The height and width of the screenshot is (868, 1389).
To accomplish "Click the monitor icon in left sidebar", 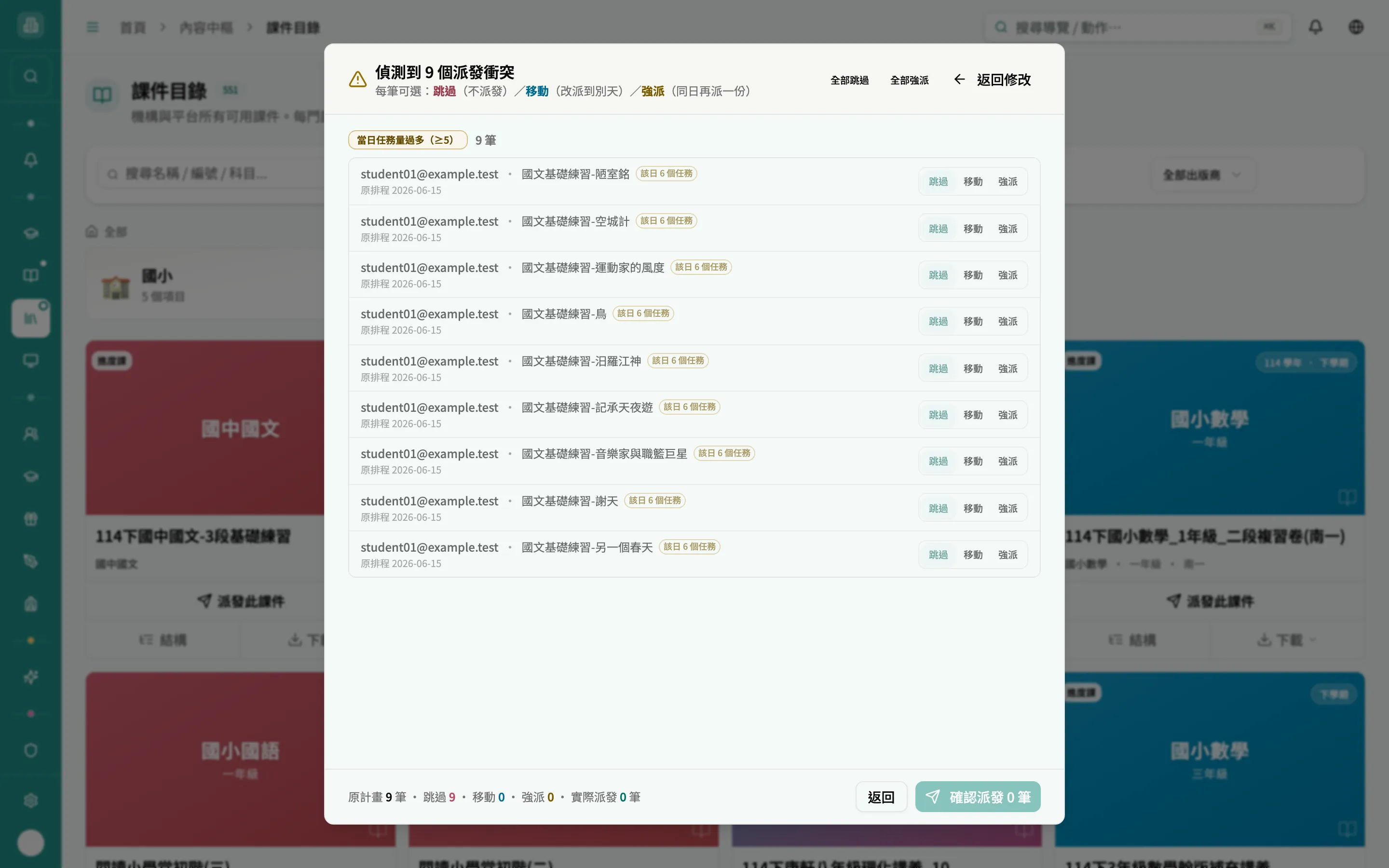I will point(31,361).
